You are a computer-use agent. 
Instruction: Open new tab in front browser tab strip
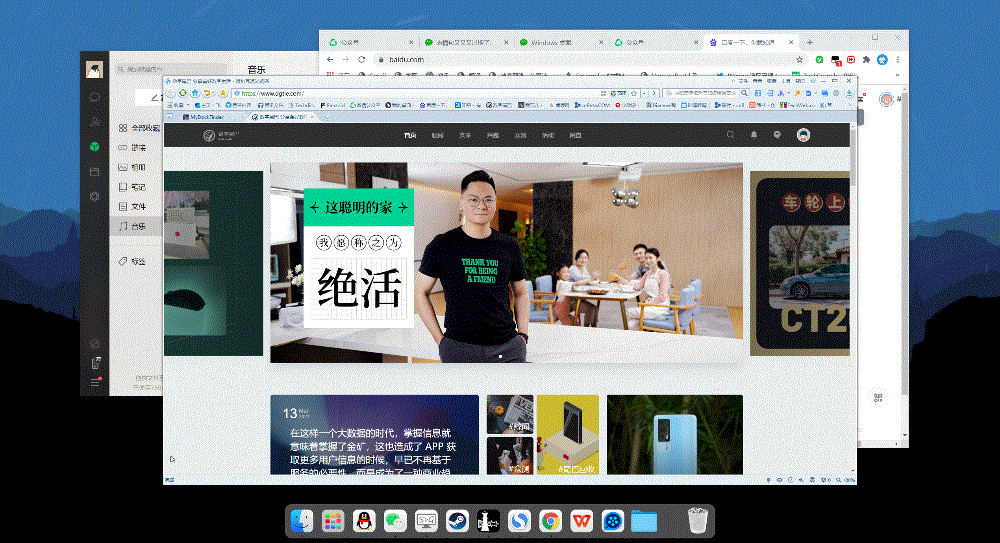(327, 117)
